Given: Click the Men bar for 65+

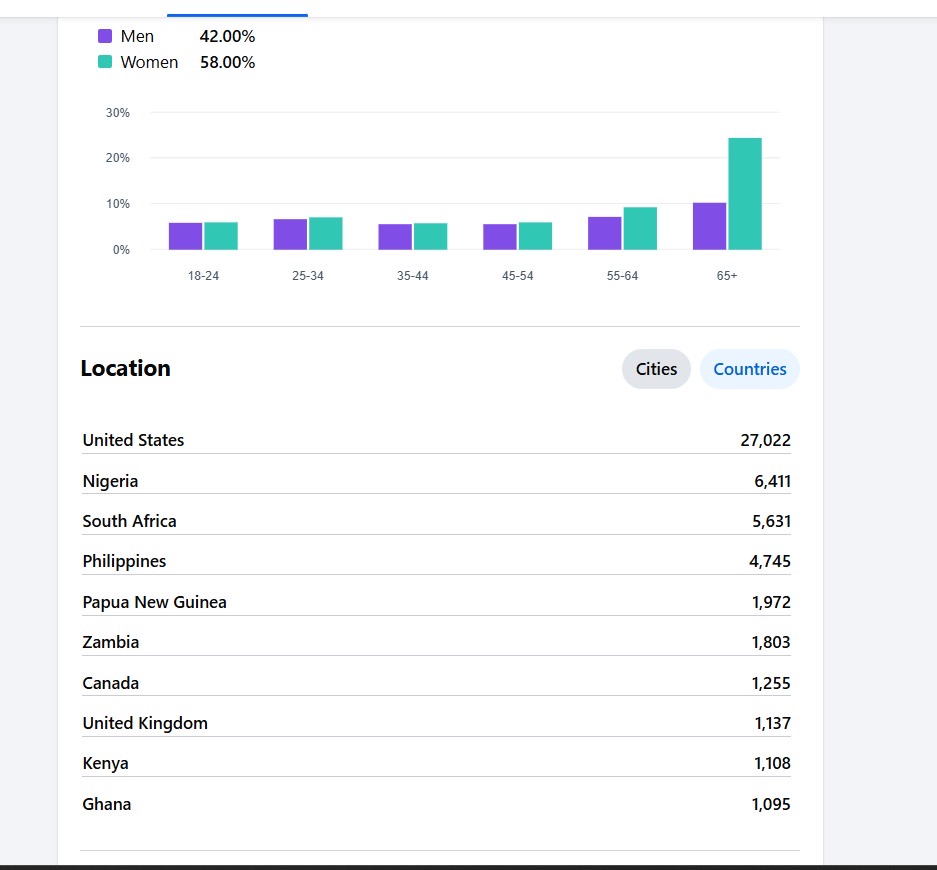Looking at the screenshot, I should (x=709, y=226).
